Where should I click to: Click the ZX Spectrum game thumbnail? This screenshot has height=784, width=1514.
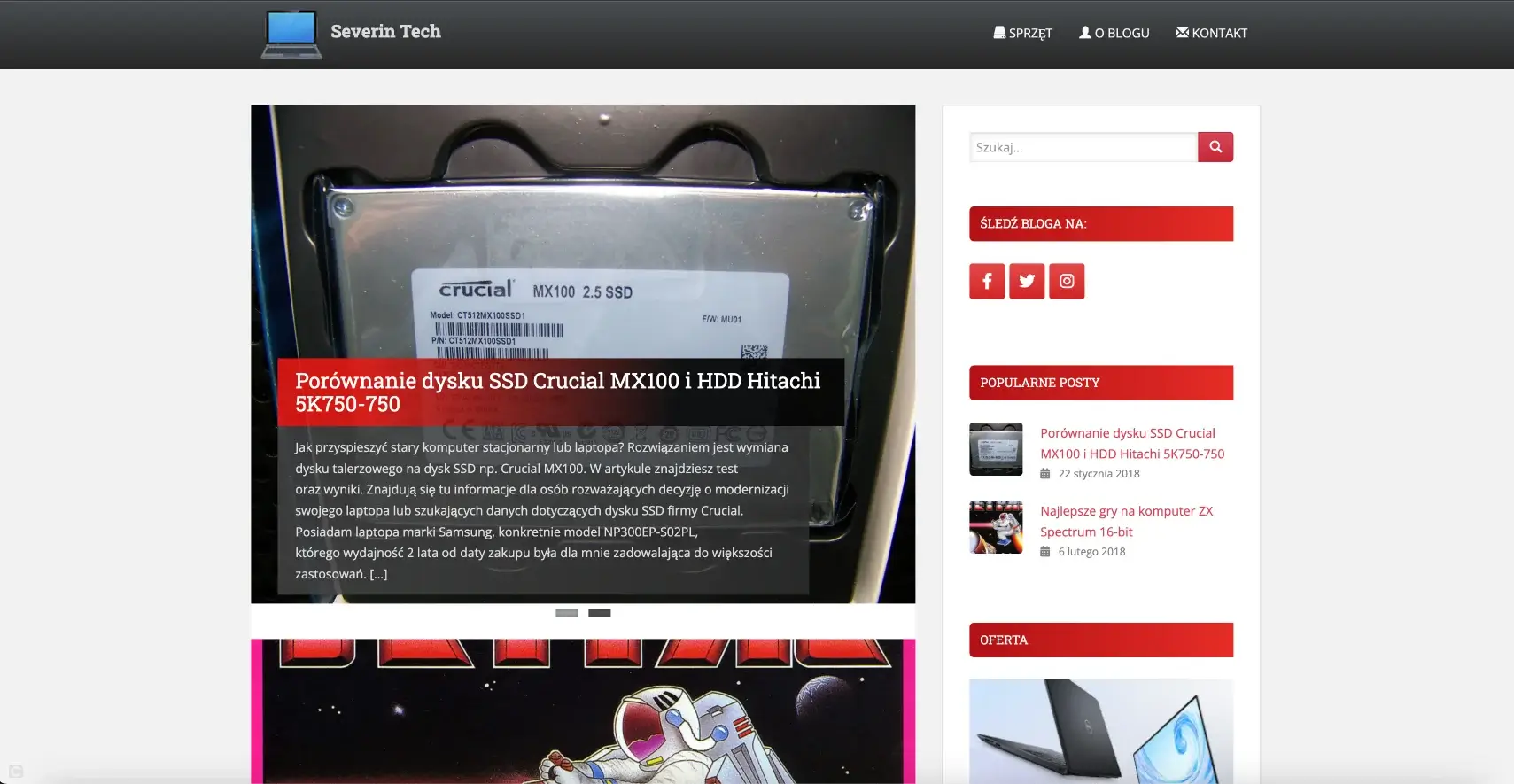click(x=996, y=527)
